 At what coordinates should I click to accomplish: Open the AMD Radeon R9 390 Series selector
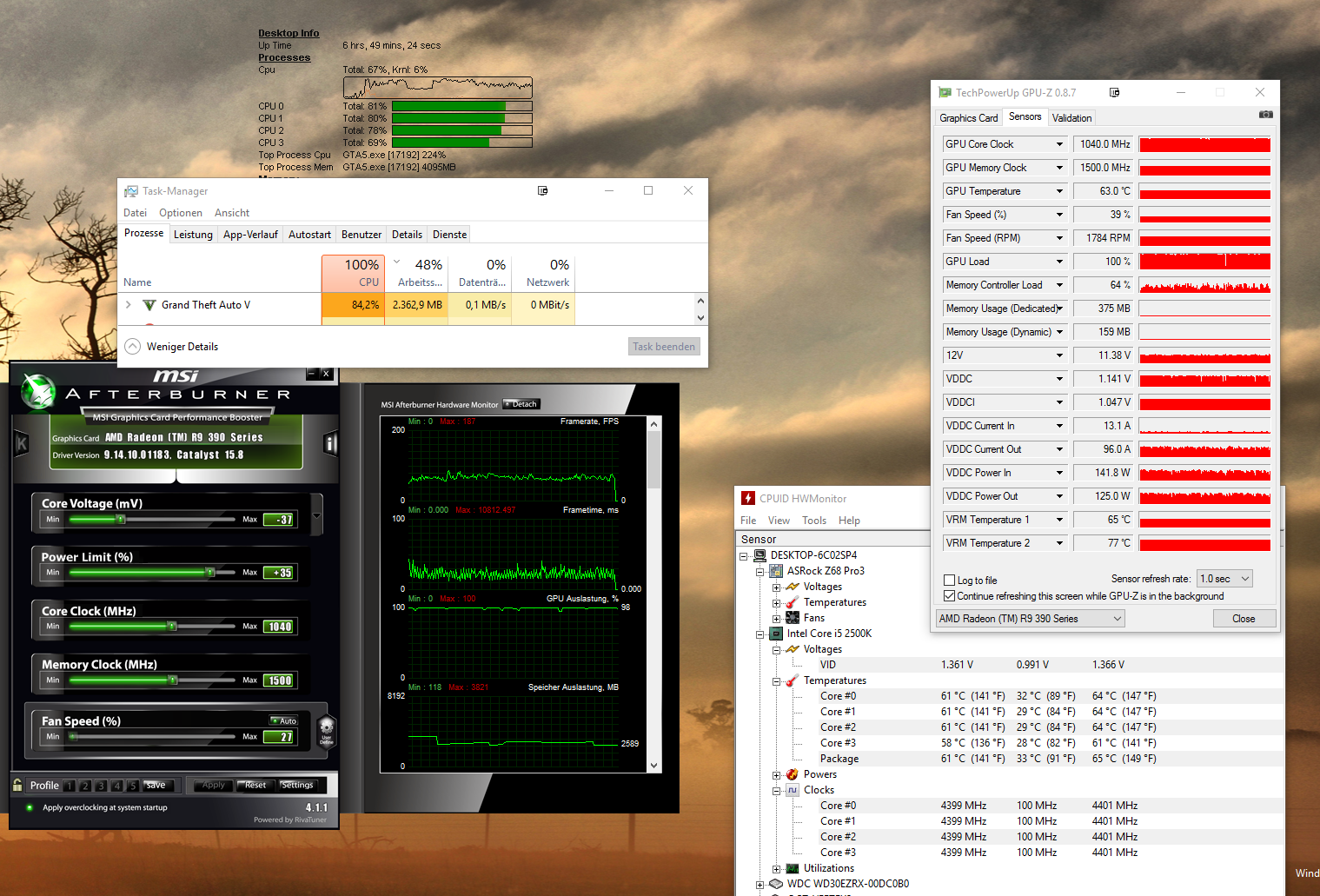tap(1031, 619)
